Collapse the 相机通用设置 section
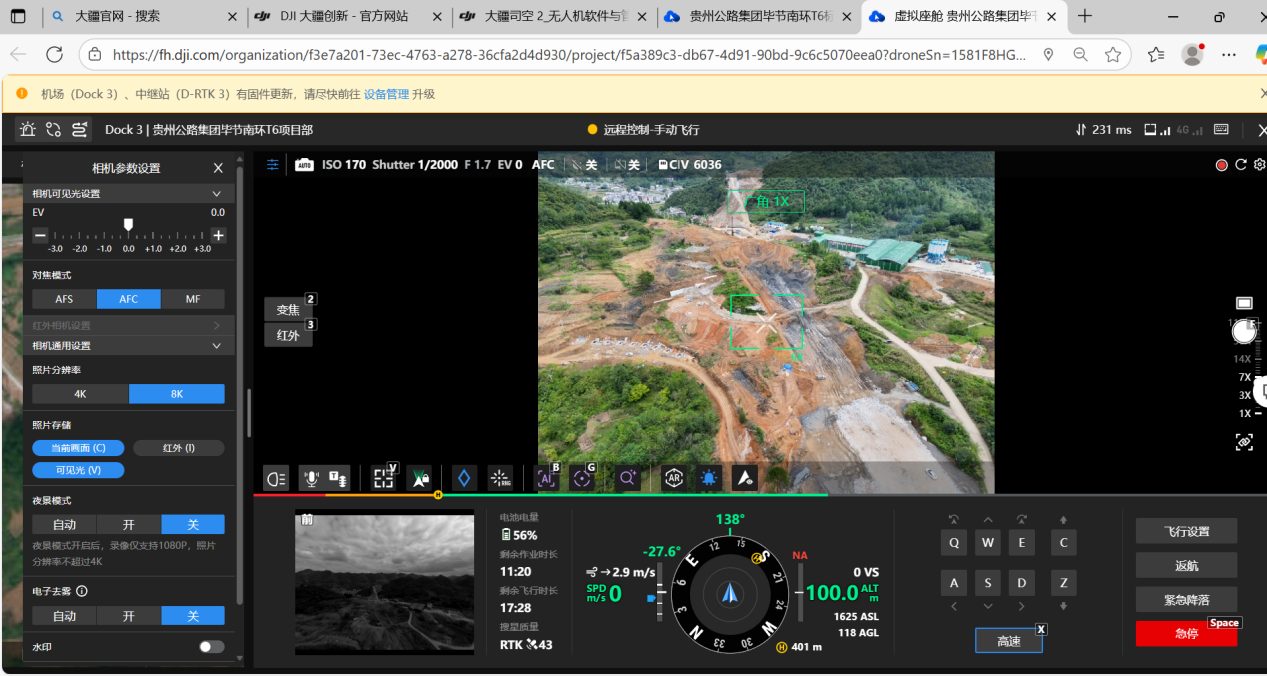Image resolution: width=1267 pixels, height=676 pixels. [216, 346]
